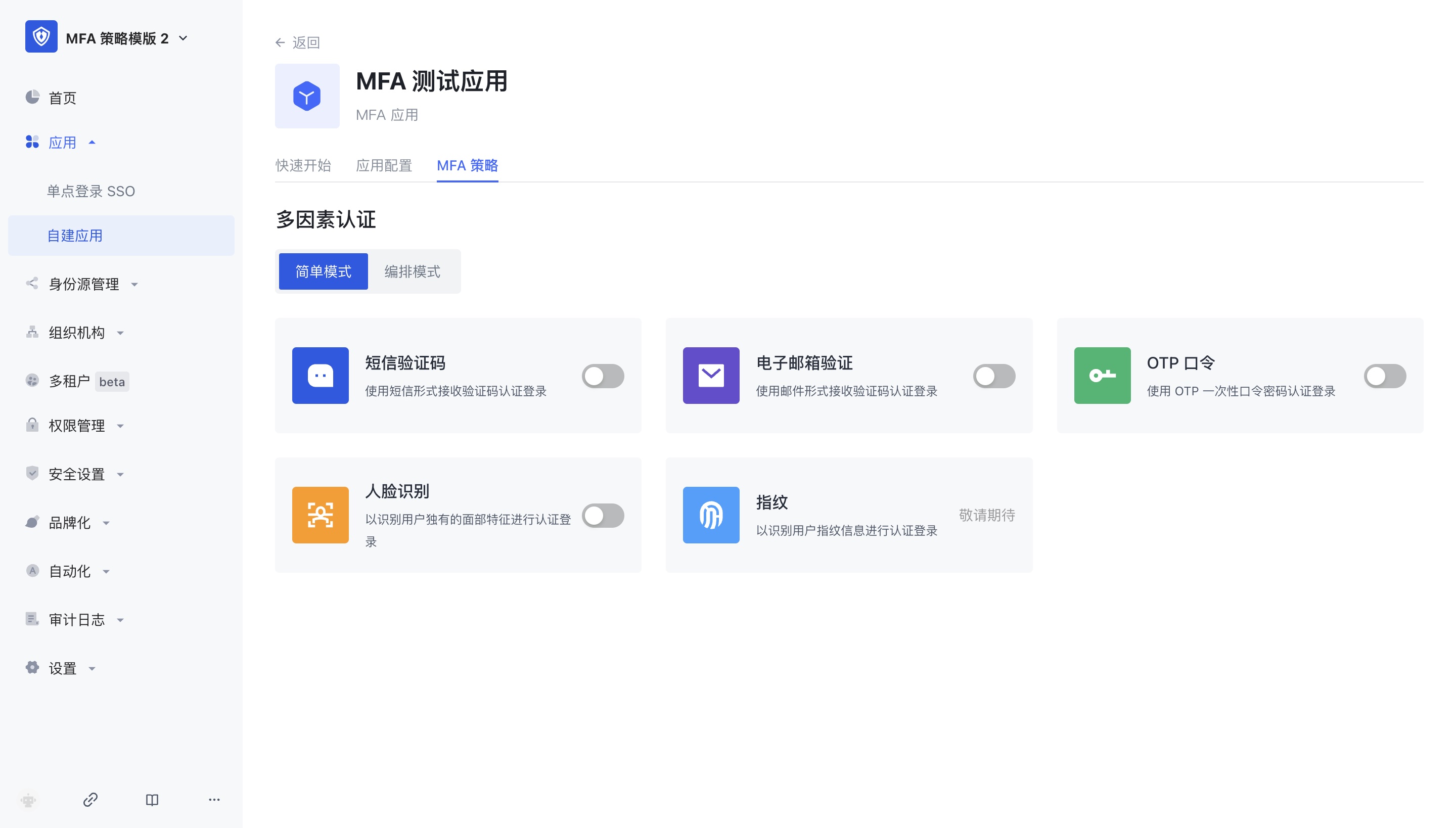
Task: Open the 快速开始 tab
Action: click(304, 165)
